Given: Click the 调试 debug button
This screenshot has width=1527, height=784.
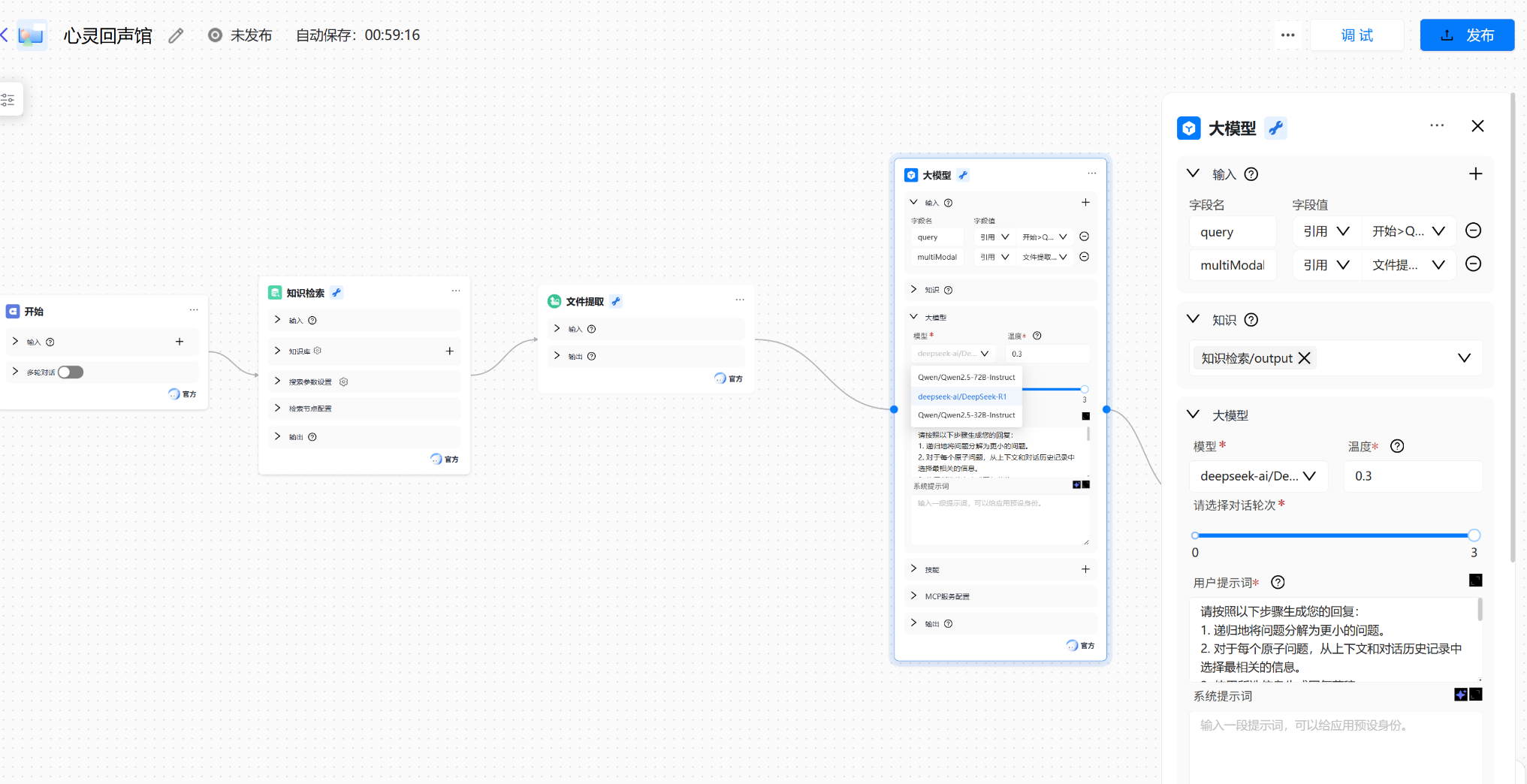Looking at the screenshot, I should click(x=1356, y=35).
